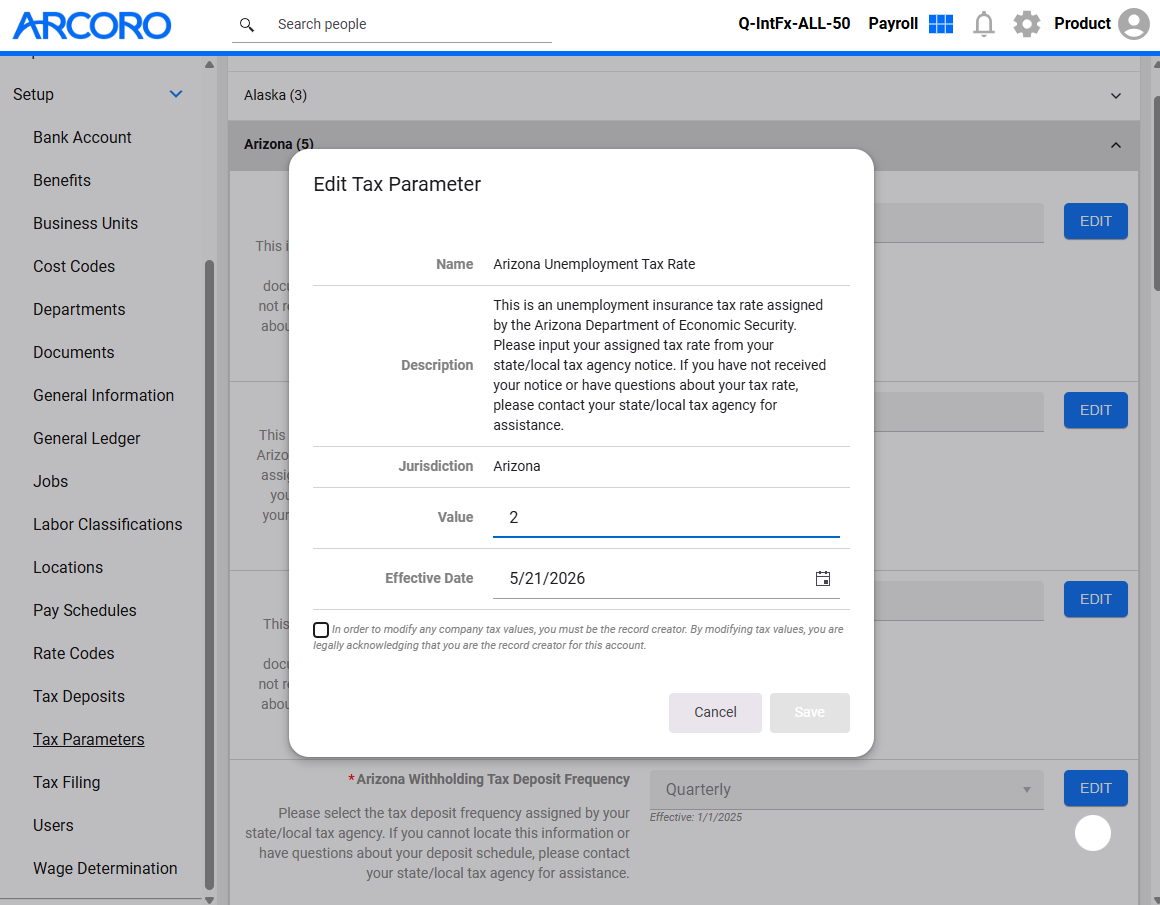Open General Information page

click(x=104, y=395)
